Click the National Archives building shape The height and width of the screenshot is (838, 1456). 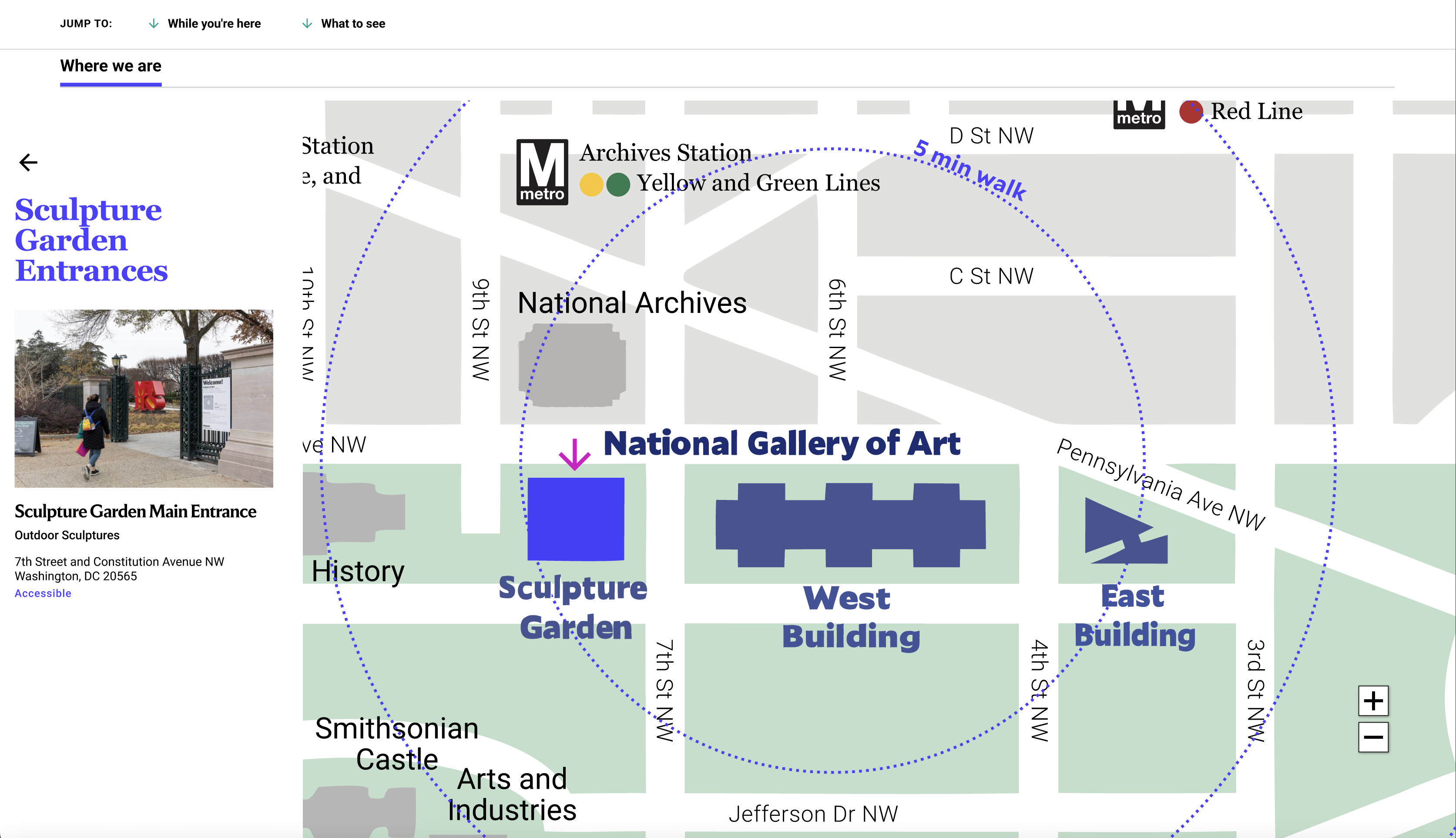pyautogui.click(x=572, y=365)
